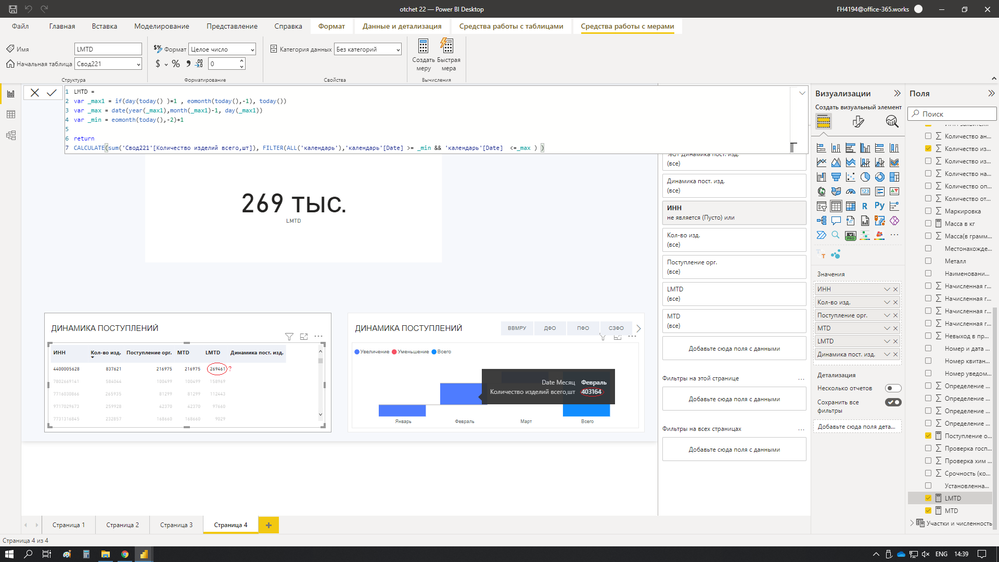The image size is (999, 562).
Task: Open the Начальная таблица dropdown Свод221
Action: pos(108,64)
